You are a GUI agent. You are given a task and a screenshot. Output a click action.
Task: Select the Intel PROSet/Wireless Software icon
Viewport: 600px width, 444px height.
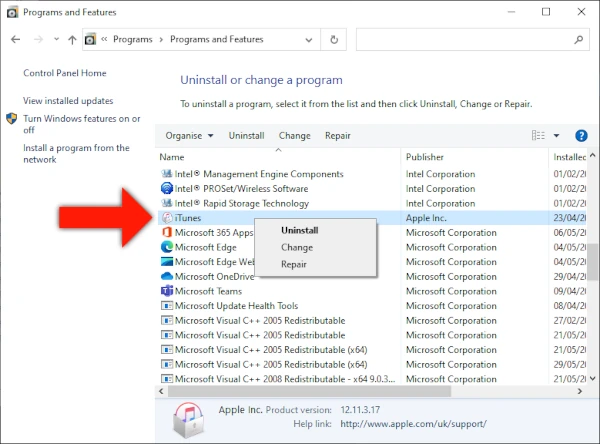(x=166, y=188)
